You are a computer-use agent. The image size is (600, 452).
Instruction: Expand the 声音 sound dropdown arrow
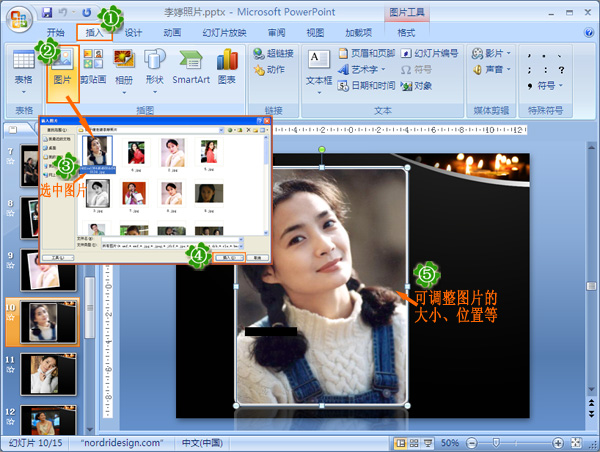click(509, 70)
